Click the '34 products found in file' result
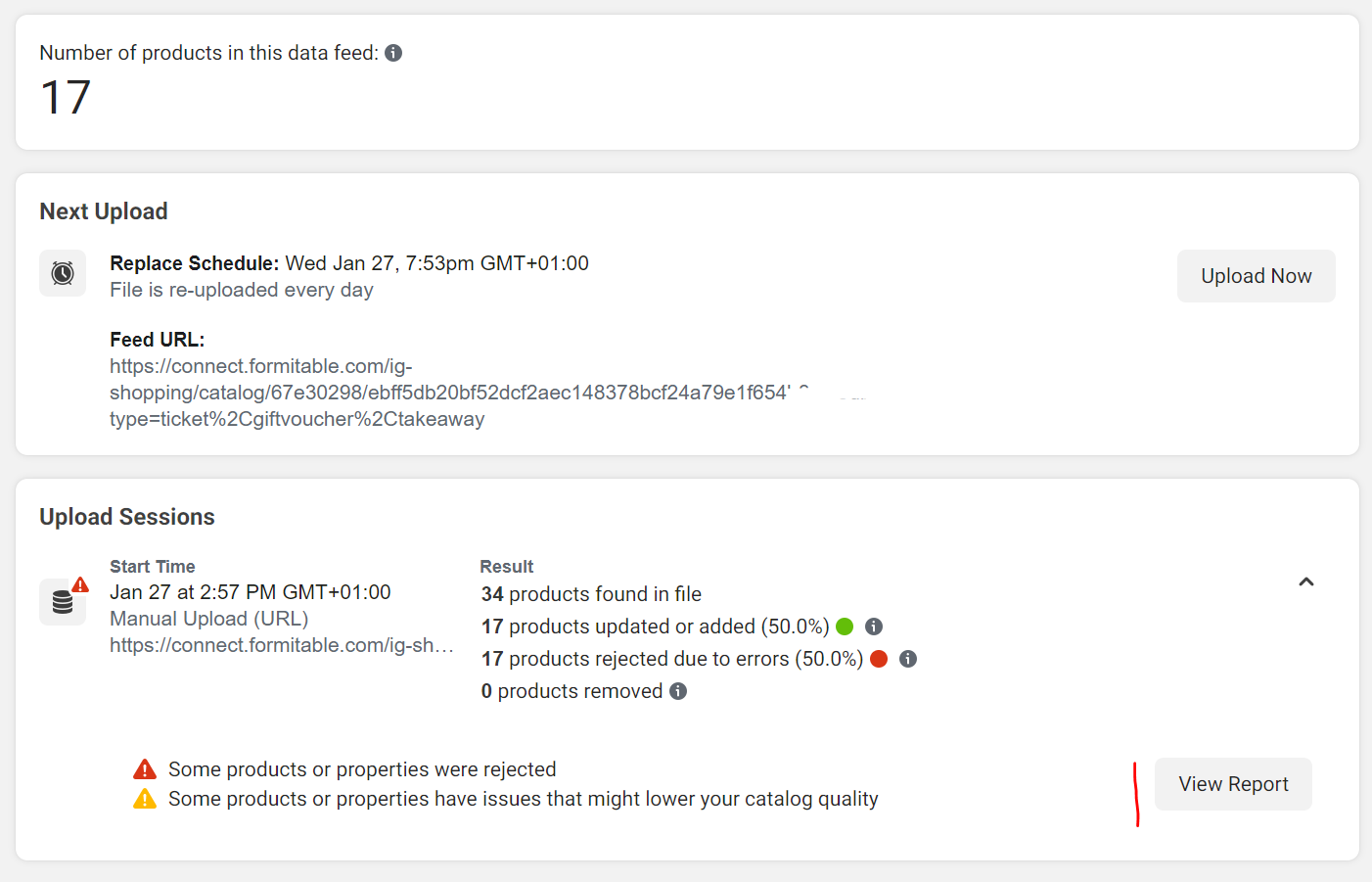1372x882 pixels. (x=591, y=594)
